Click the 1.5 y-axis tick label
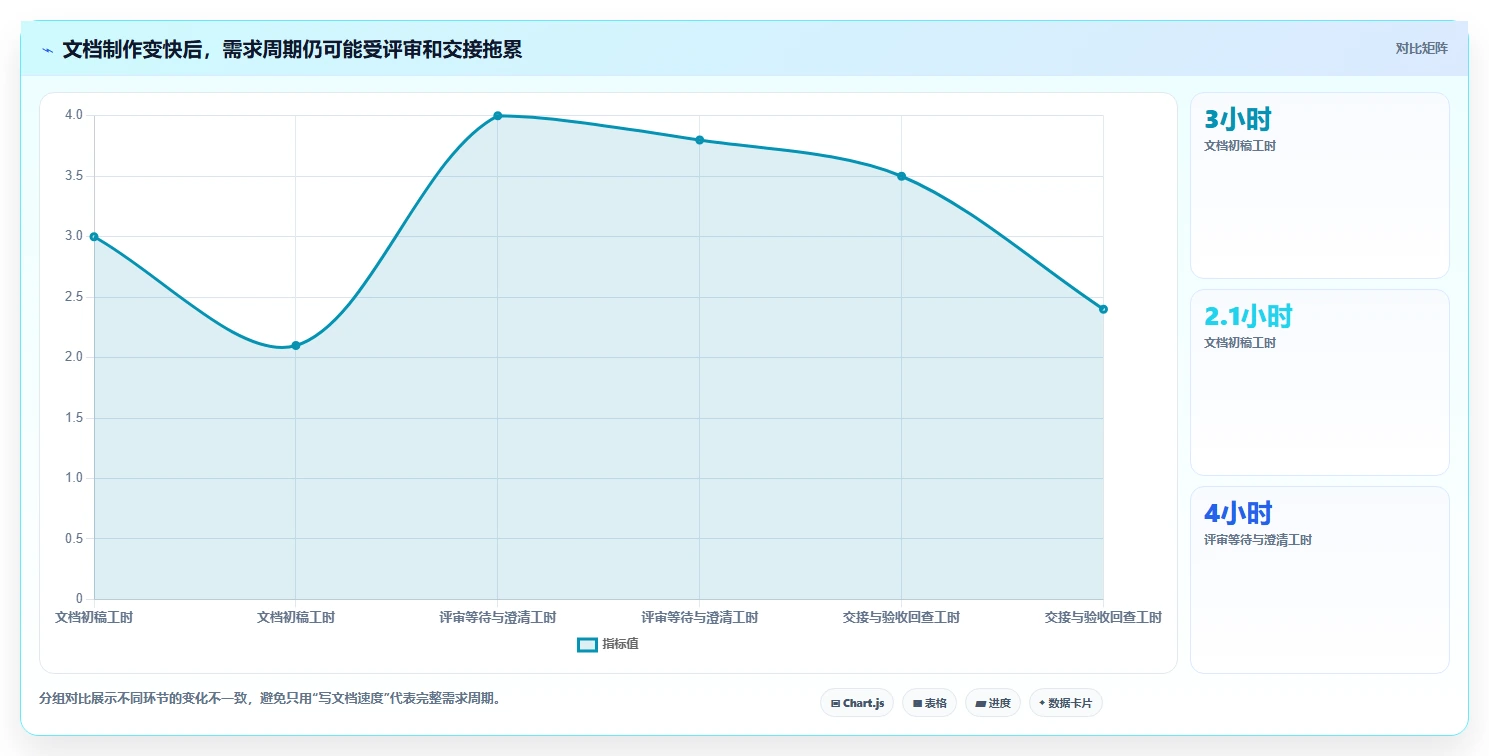1489x756 pixels. pyautogui.click(x=75, y=418)
